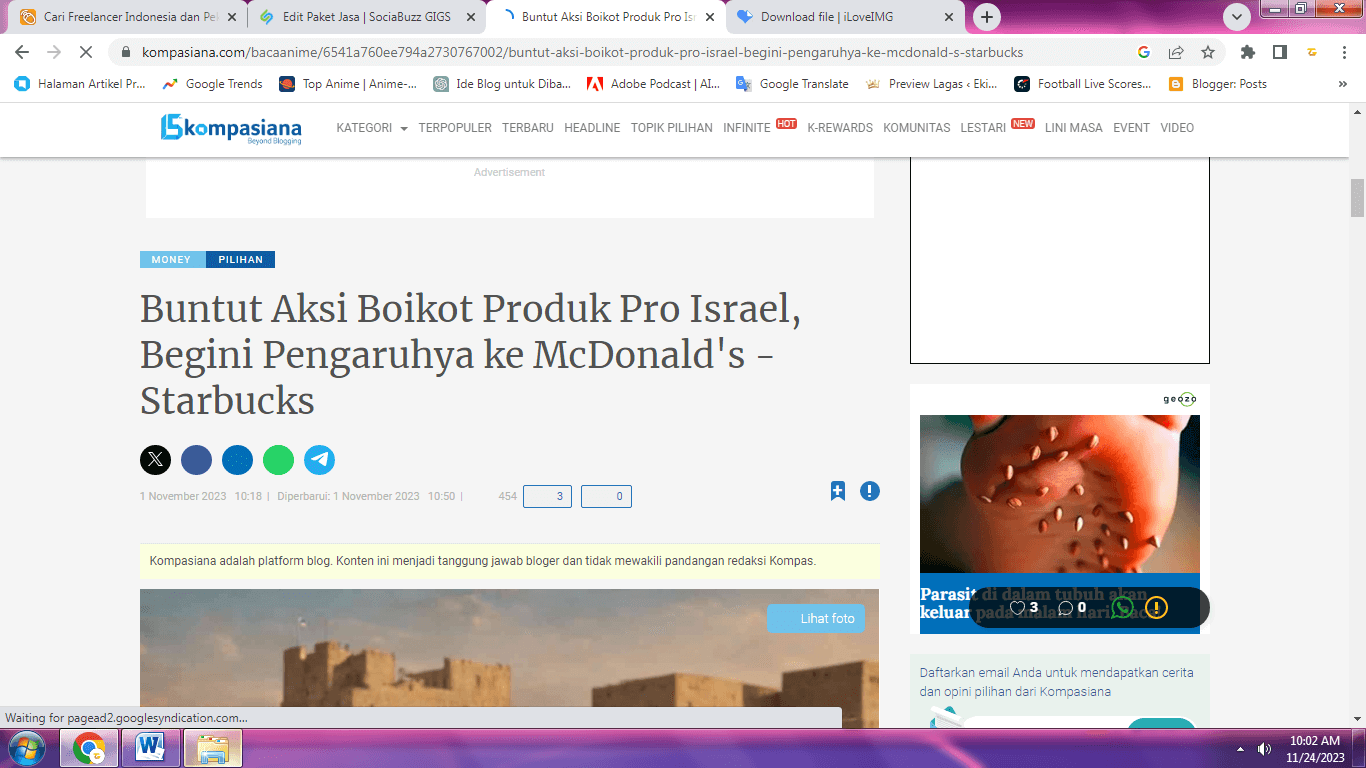Screen dimensions: 1366x768
Task: Share article via the green WhatsApp circle
Action: pyautogui.click(x=278, y=460)
